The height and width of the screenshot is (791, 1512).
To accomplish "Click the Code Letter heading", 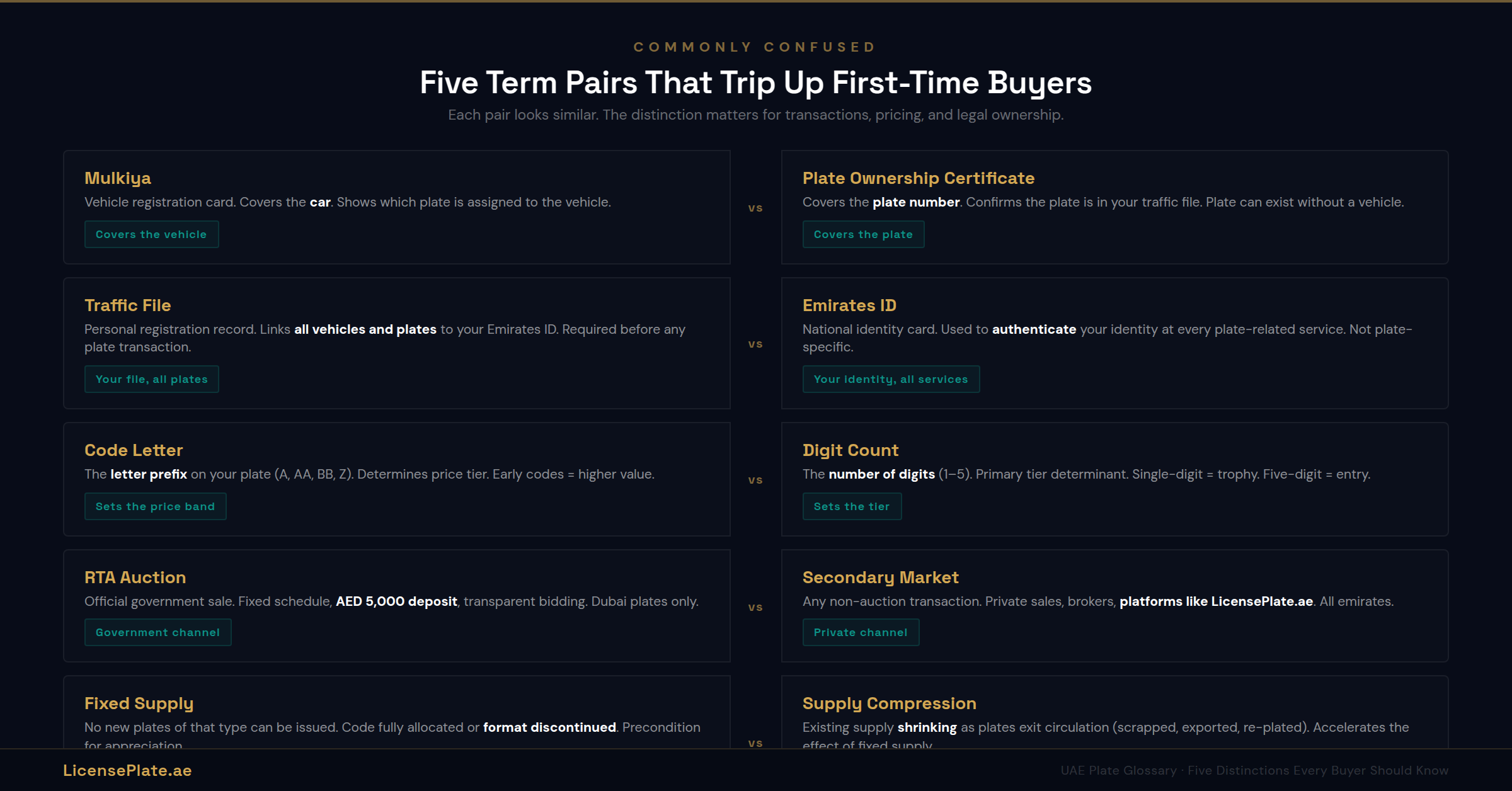I will [x=134, y=450].
